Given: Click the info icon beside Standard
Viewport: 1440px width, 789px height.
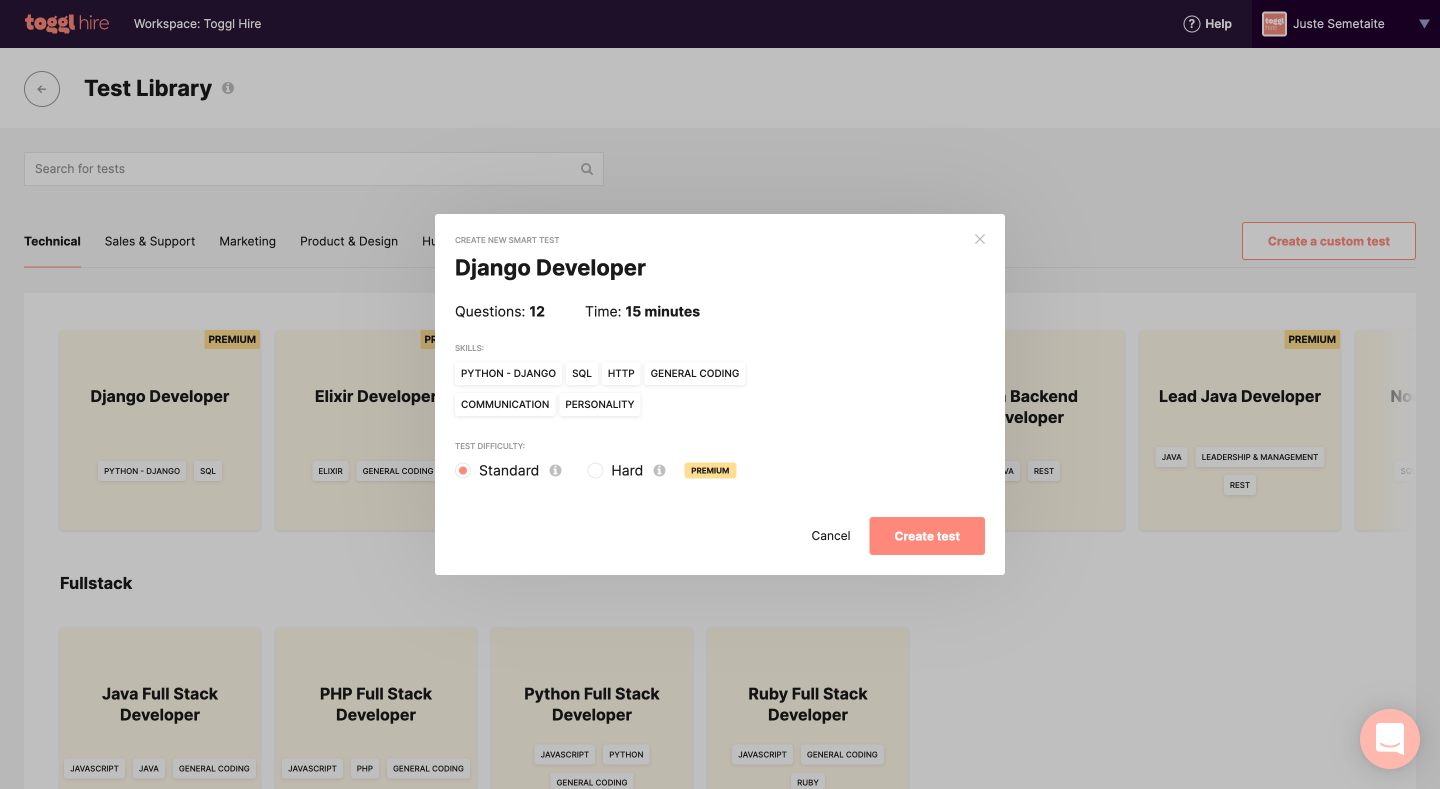Looking at the screenshot, I should pyautogui.click(x=555, y=470).
